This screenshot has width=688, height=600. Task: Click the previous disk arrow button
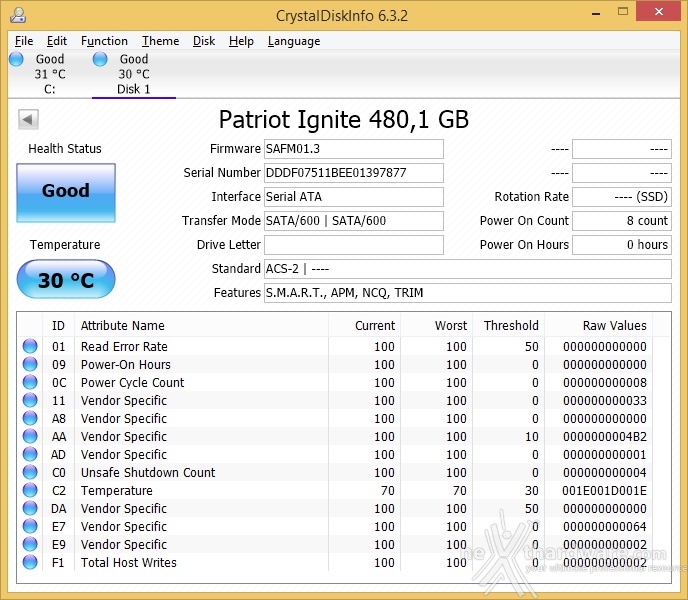click(x=28, y=119)
